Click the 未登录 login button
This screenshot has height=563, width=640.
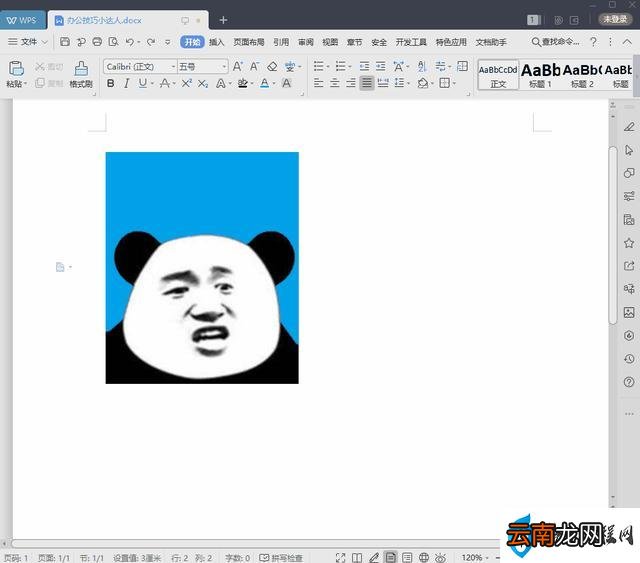click(615, 19)
